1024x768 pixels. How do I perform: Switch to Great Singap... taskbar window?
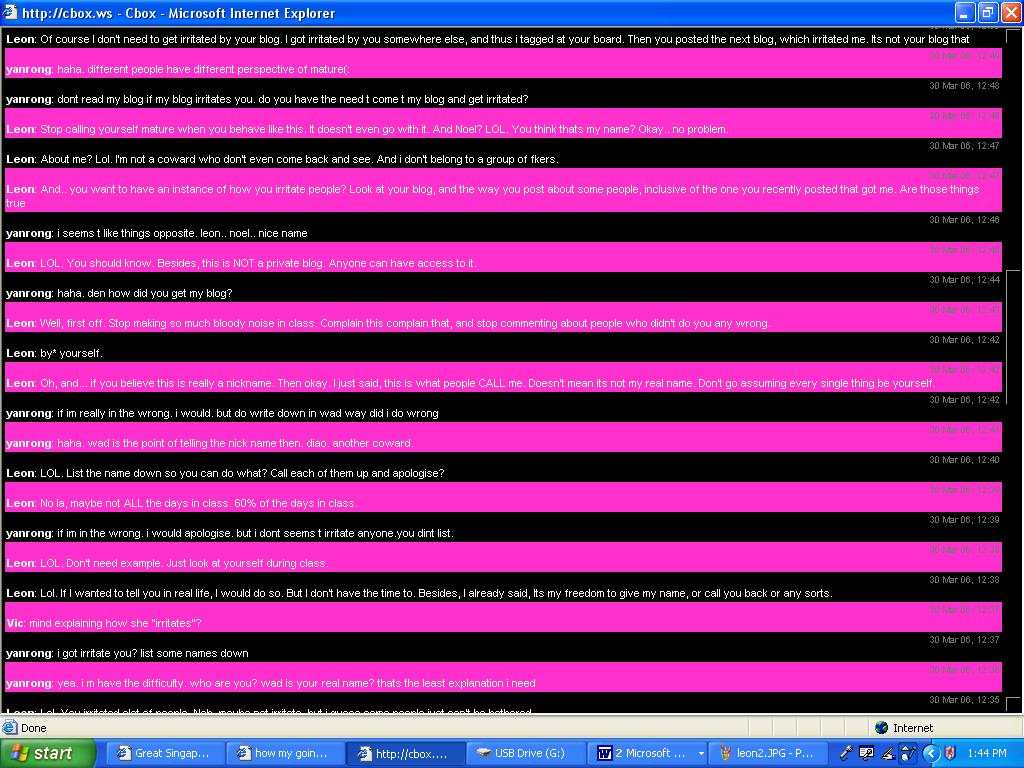point(166,753)
